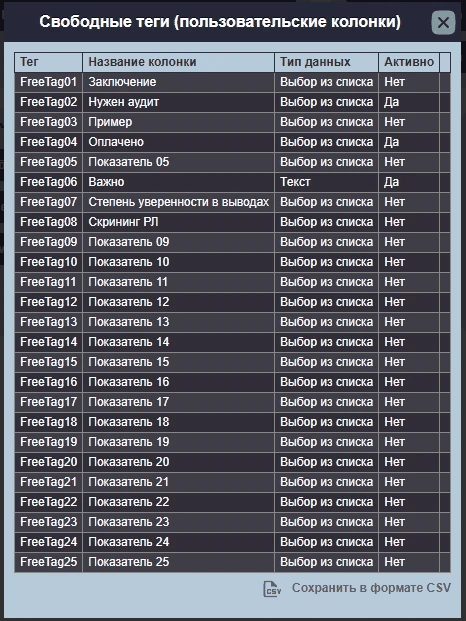Sort by Название колонки header

[x=178, y=62]
